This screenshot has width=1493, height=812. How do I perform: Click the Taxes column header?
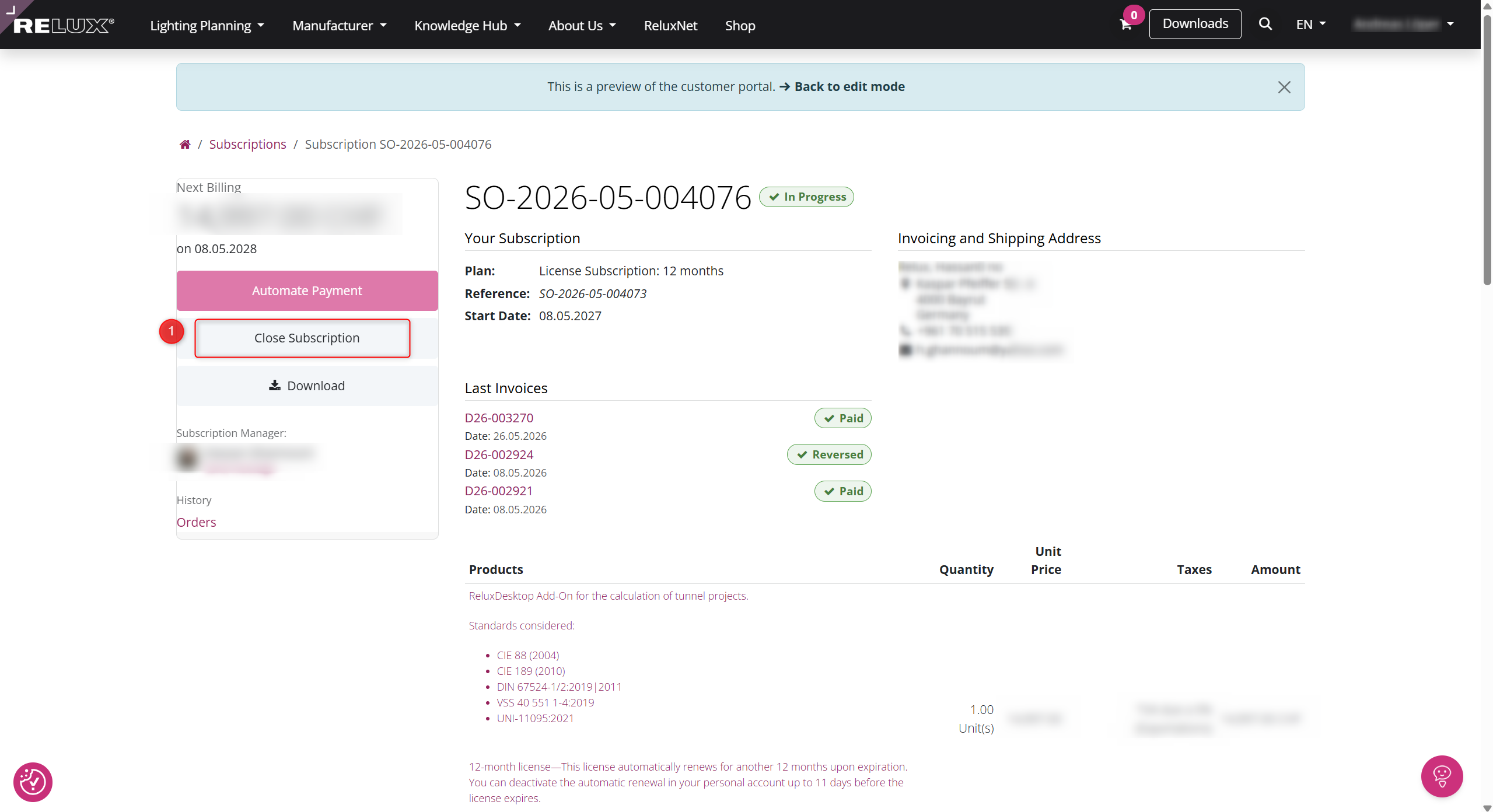[1194, 569]
